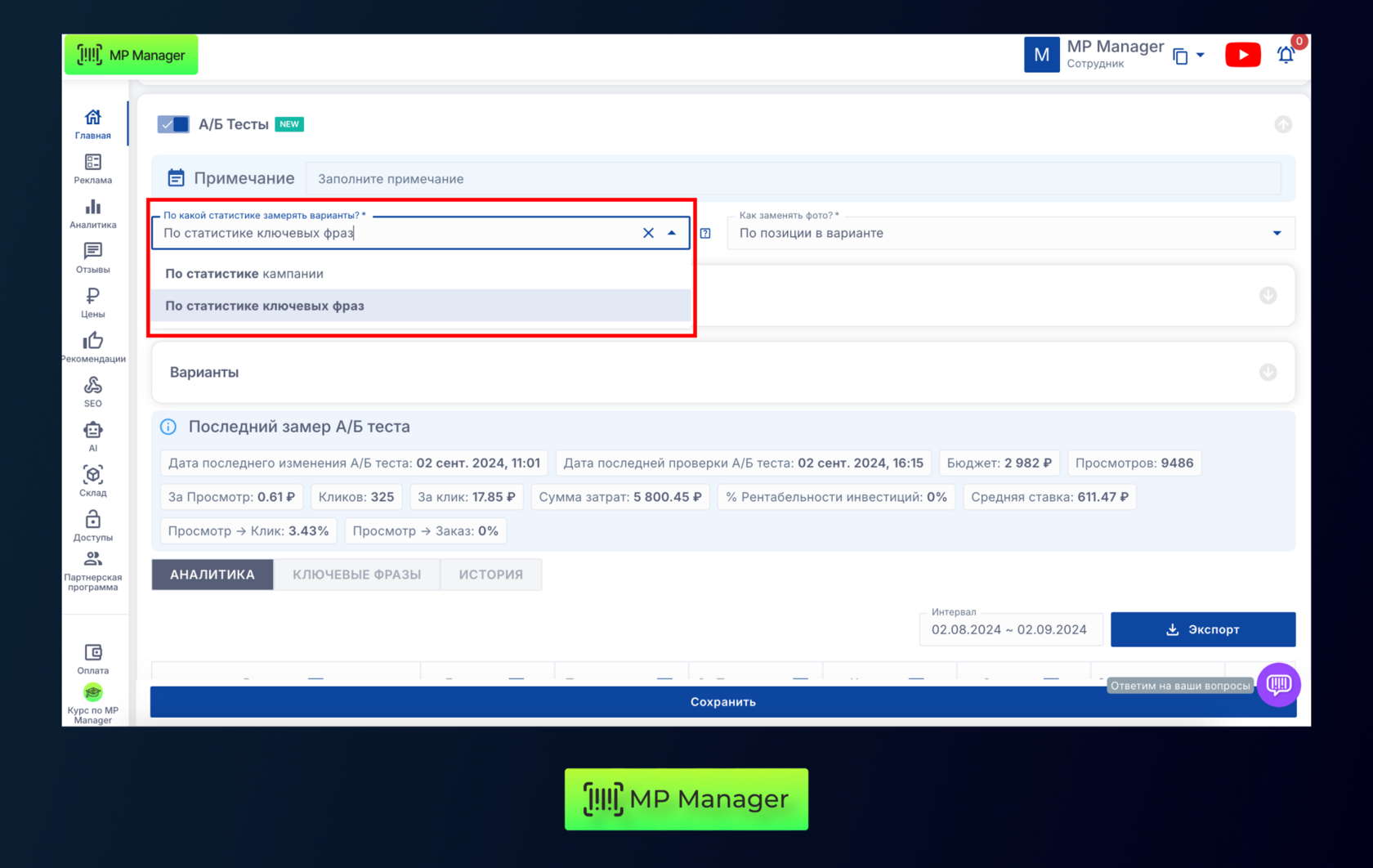This screenshot has width=1373, height=868.
Task: Select 'По статистике кампании' option
Action: click(x=244, y=274)
